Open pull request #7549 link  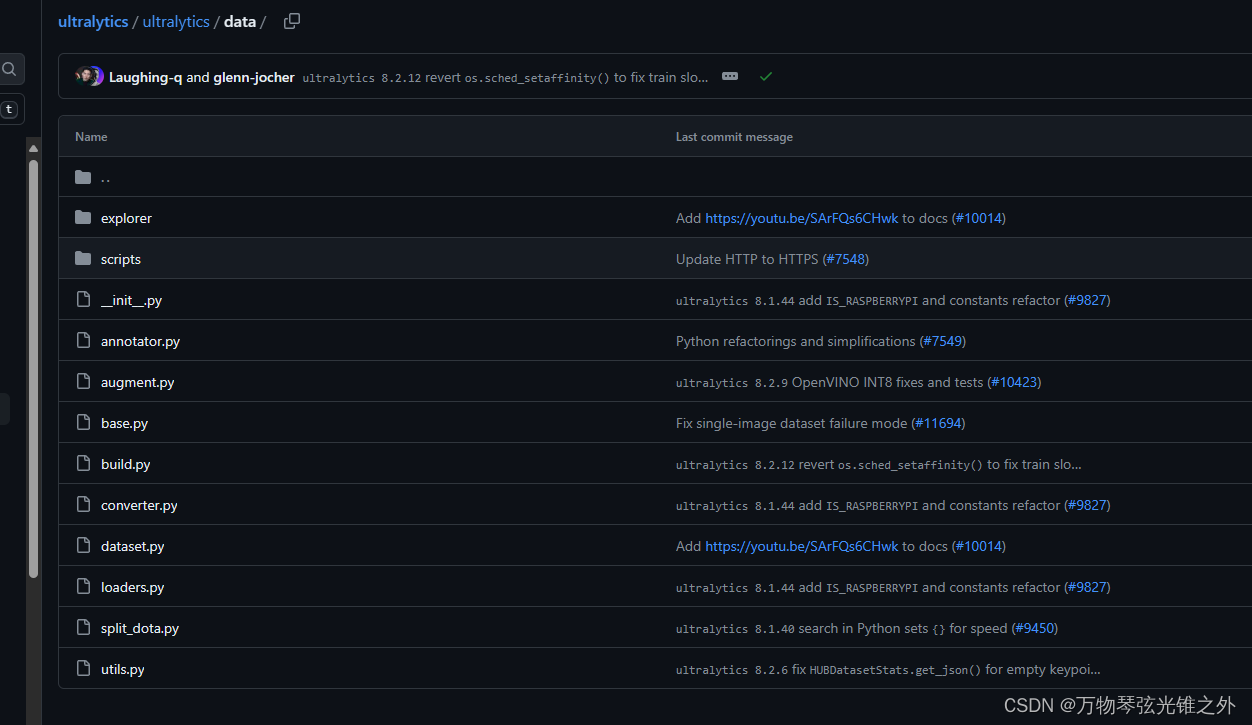(x=942, y=341)
